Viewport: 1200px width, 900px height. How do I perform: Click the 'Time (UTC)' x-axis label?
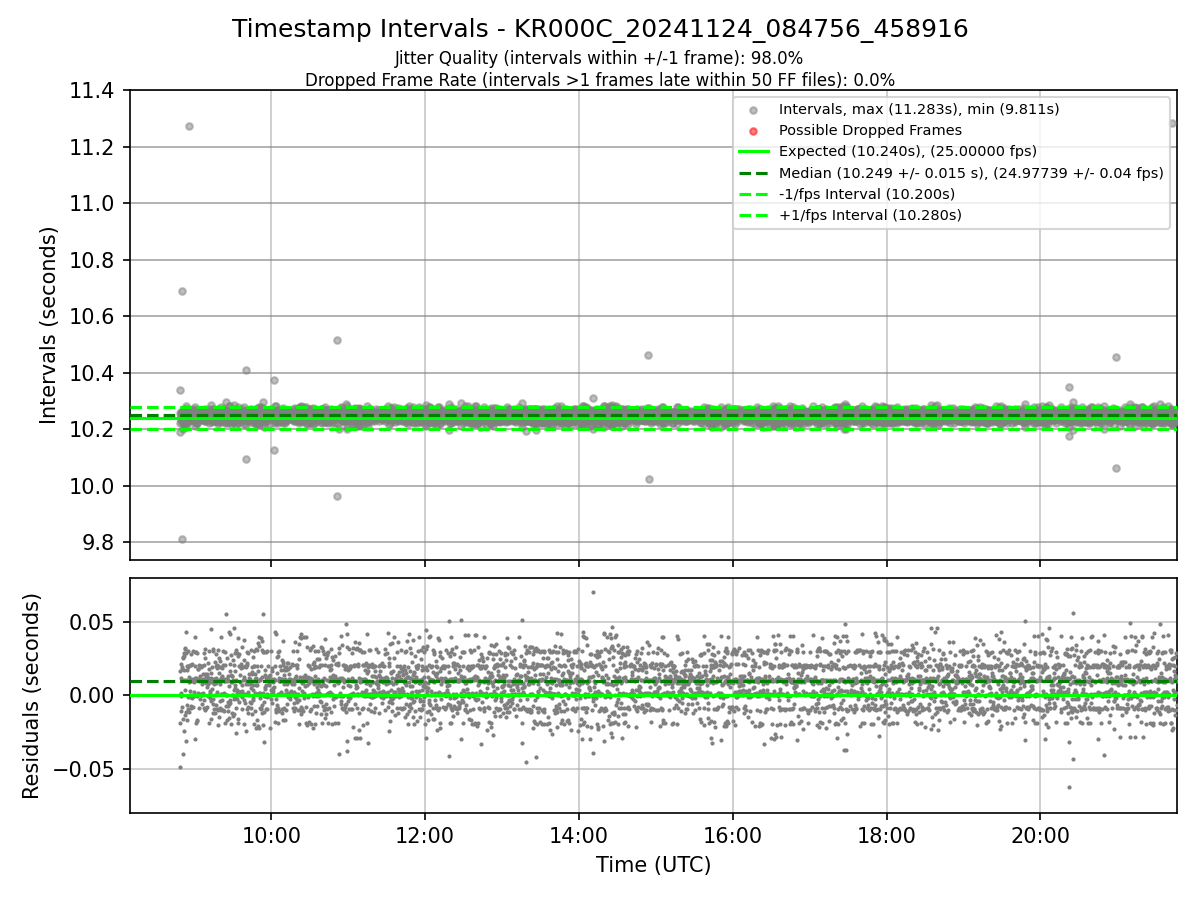tap(653, 865)
